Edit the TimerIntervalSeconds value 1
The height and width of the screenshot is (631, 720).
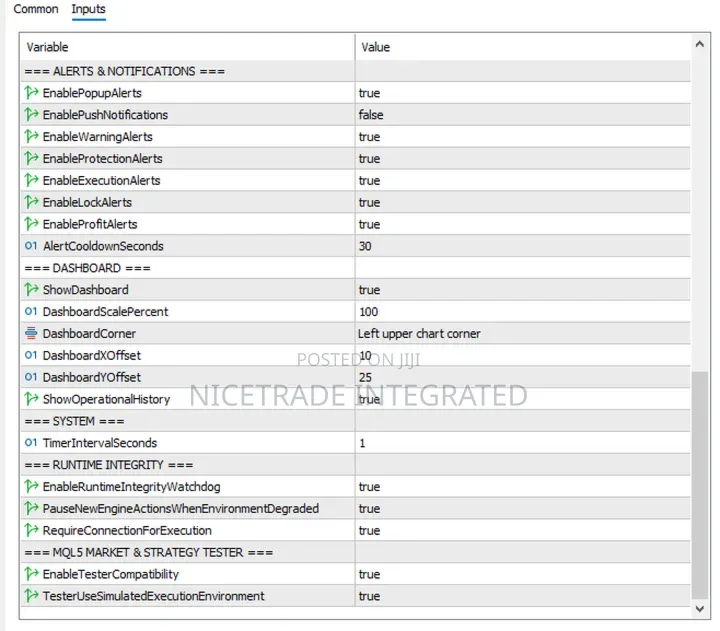click(x=523, y=443)
